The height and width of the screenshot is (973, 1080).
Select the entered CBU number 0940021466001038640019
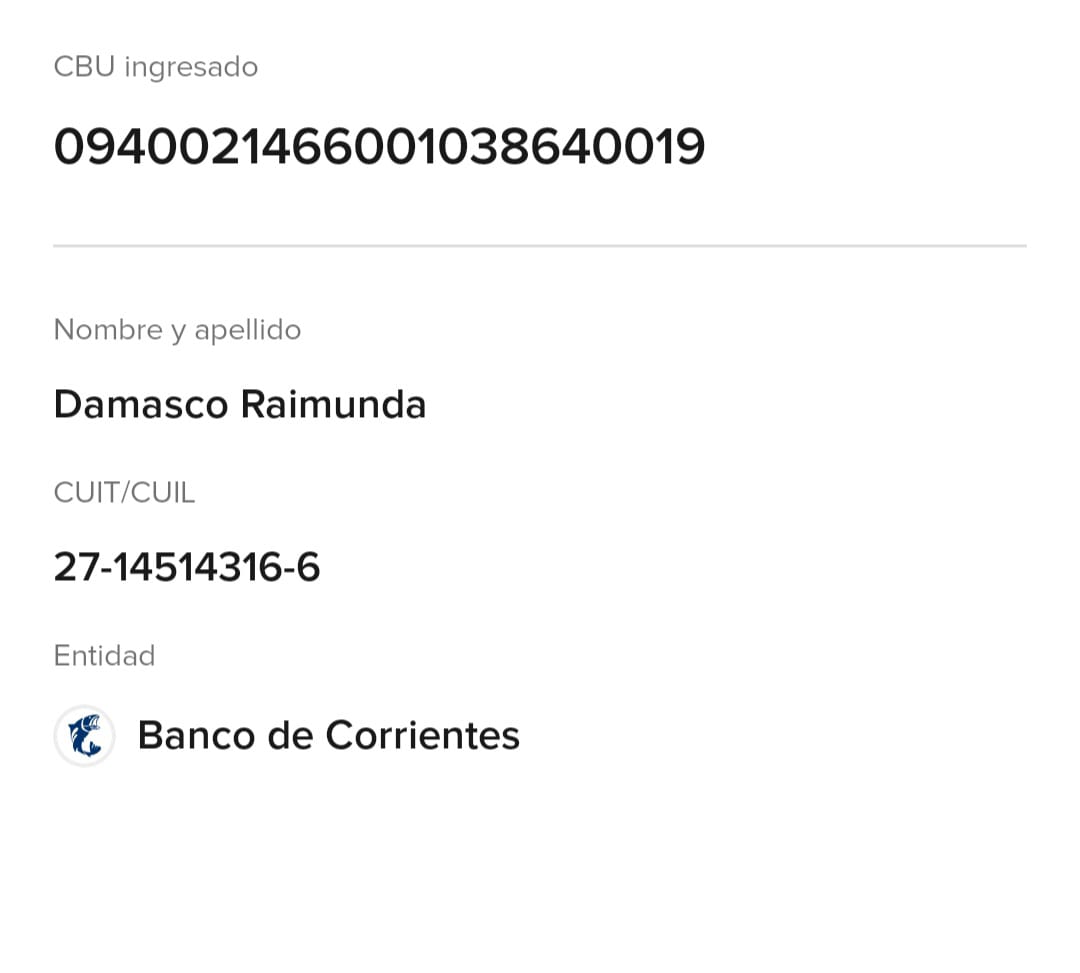379,147
